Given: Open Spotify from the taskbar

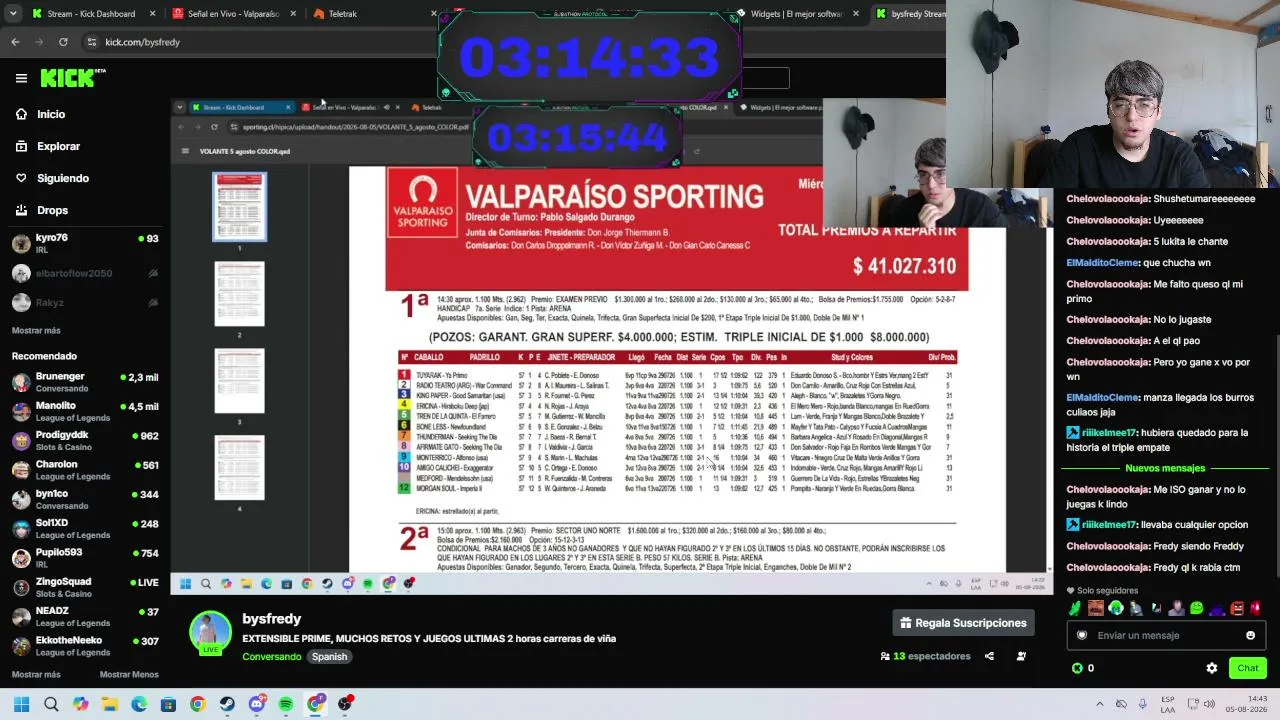Looking at the screenshot, I should point(286,704).
